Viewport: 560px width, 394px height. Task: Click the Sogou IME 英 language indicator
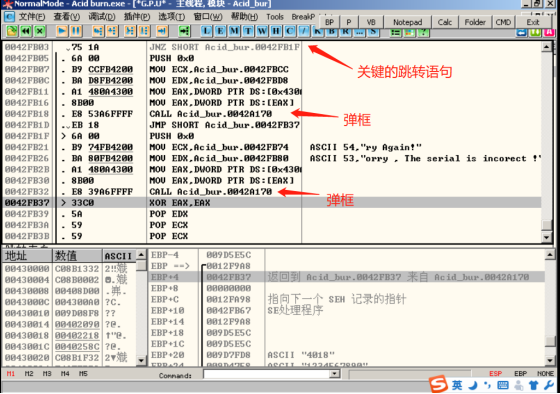[x=457, y=385]
